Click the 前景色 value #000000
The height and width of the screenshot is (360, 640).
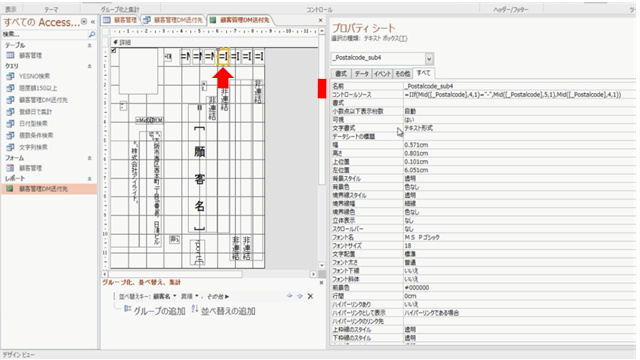click(x=519, y=288)
